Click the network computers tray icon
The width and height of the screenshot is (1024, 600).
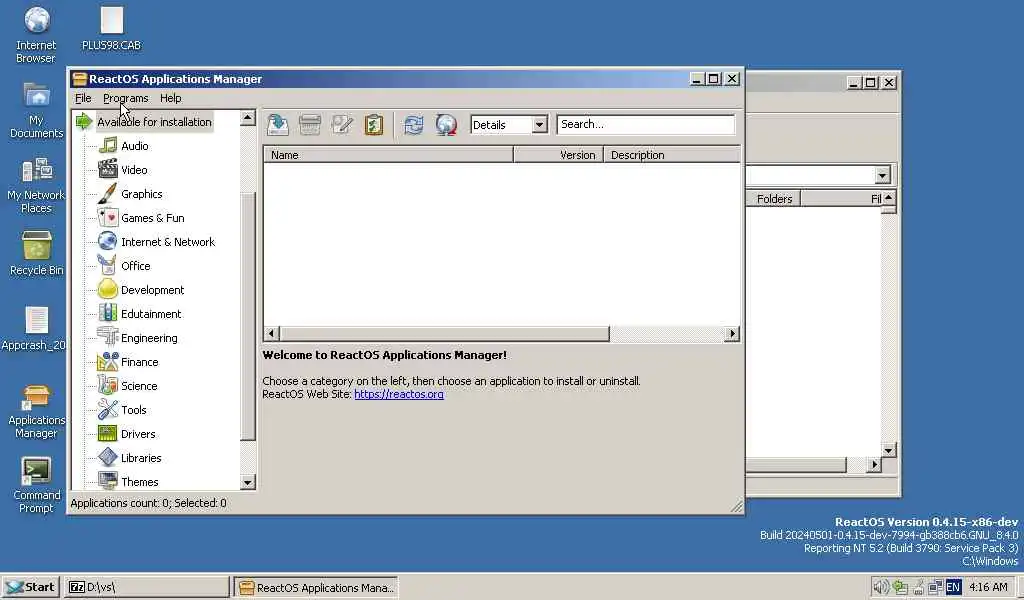pyautogui.click(x=935, y=587)
